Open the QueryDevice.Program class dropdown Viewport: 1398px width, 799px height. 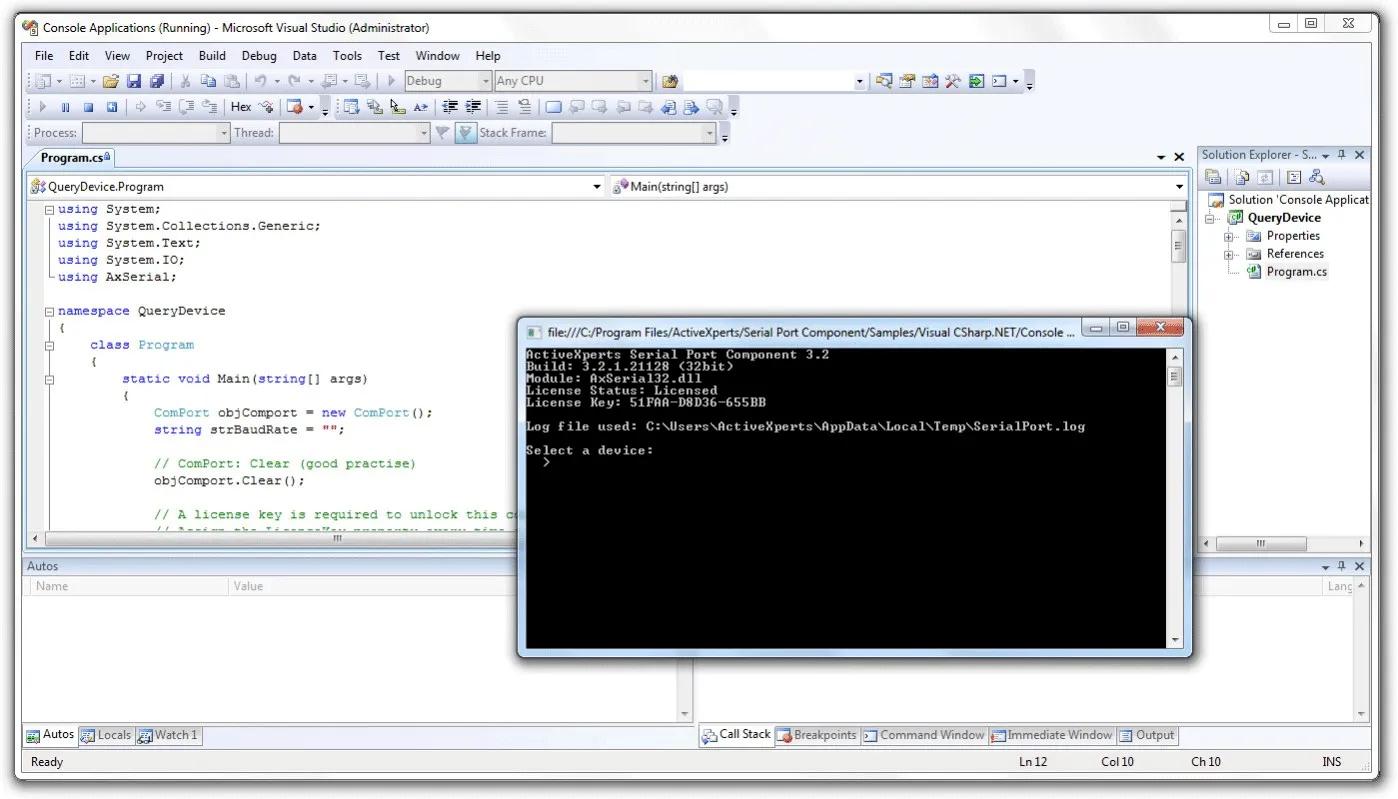click(597, 186)
